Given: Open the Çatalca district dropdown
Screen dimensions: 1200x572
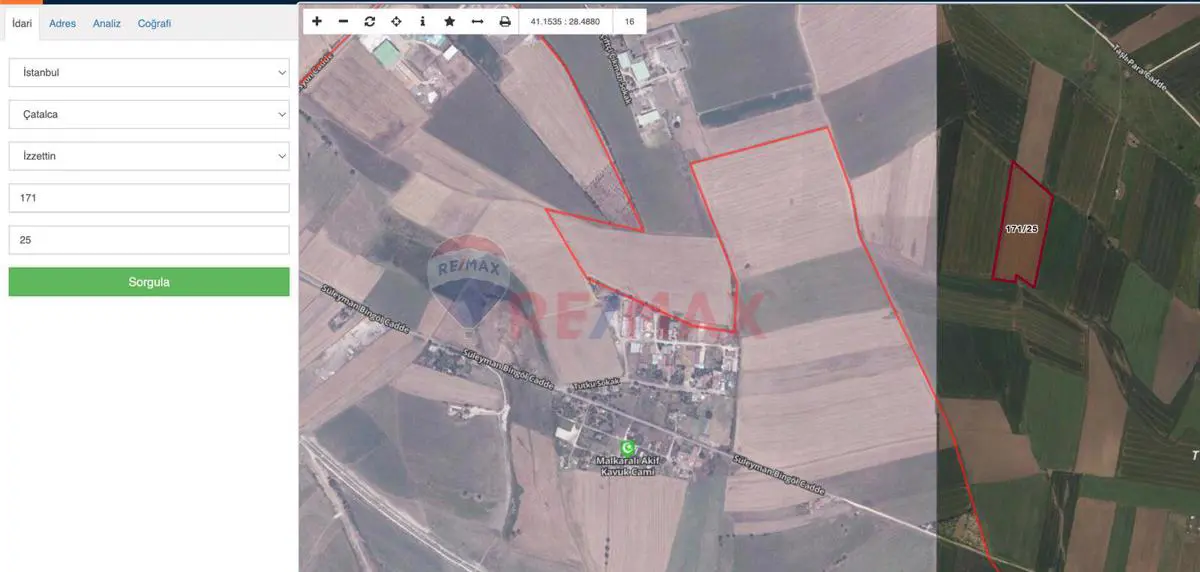Looking at the screenshot, I should 149,115.
